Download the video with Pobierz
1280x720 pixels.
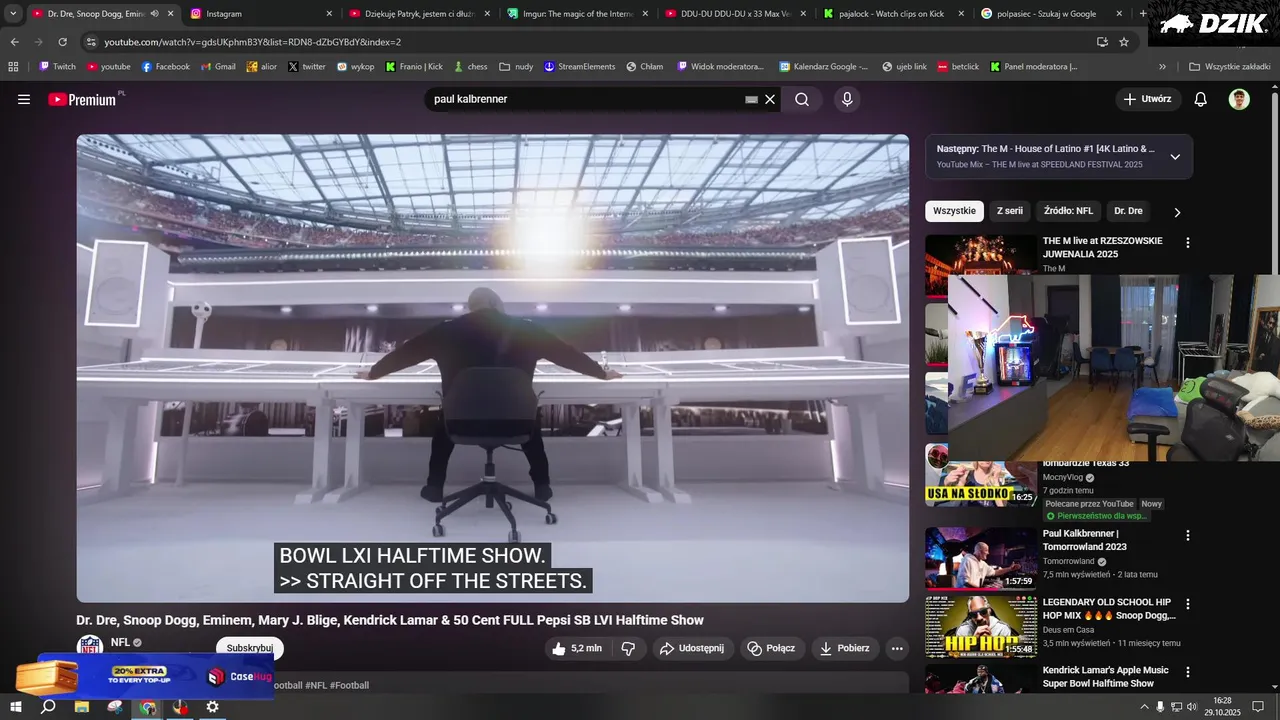pos(845,648)
